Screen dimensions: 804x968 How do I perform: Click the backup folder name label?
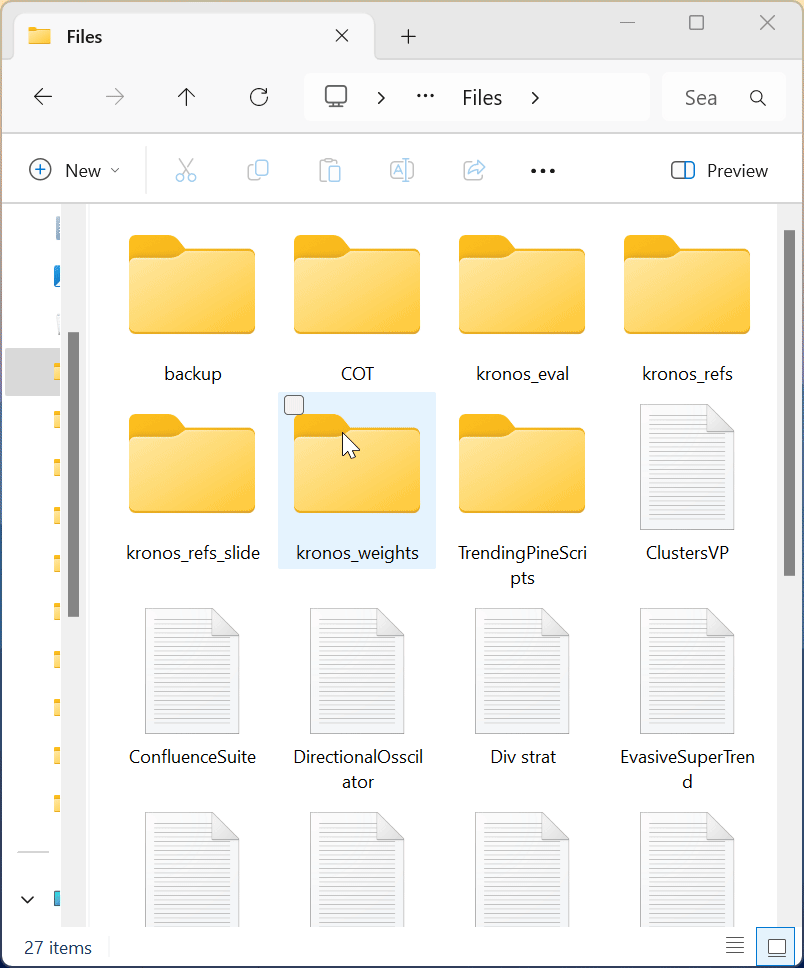pos(193,374)
